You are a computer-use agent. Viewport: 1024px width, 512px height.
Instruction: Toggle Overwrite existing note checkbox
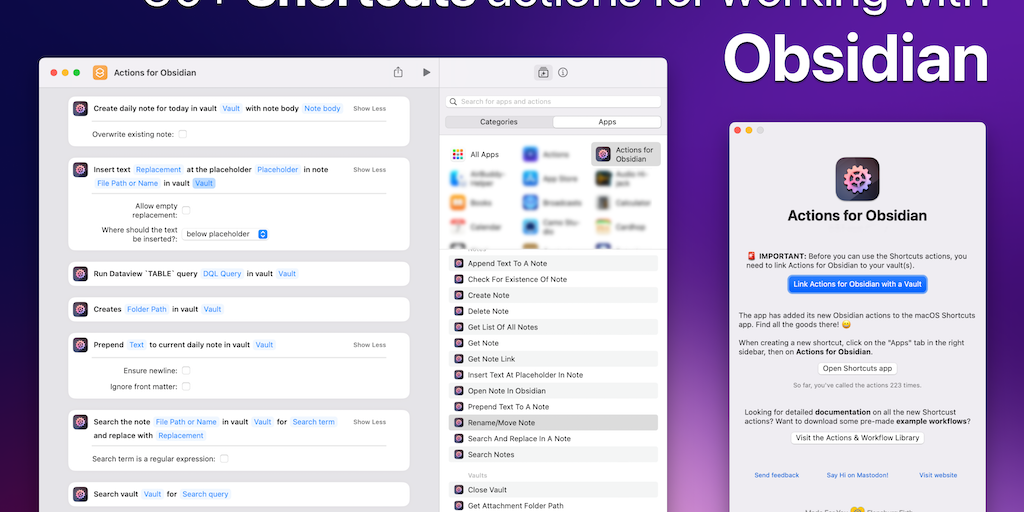pyautogui.click(x=183, y=134)
